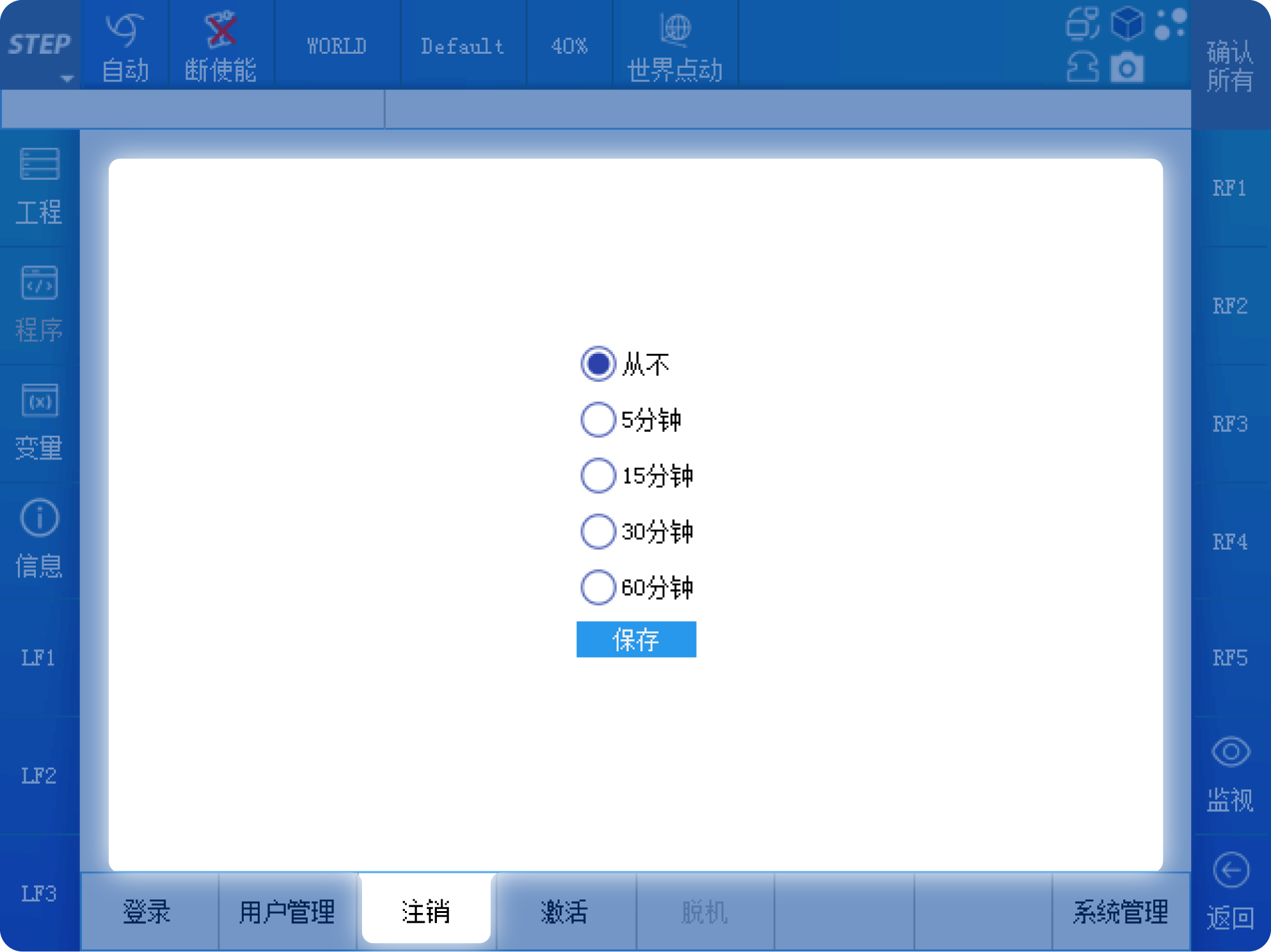Open the 程序 program panel
This screenshot has width=1271, height=952.
pyautogui.click(x=40, y=305)
